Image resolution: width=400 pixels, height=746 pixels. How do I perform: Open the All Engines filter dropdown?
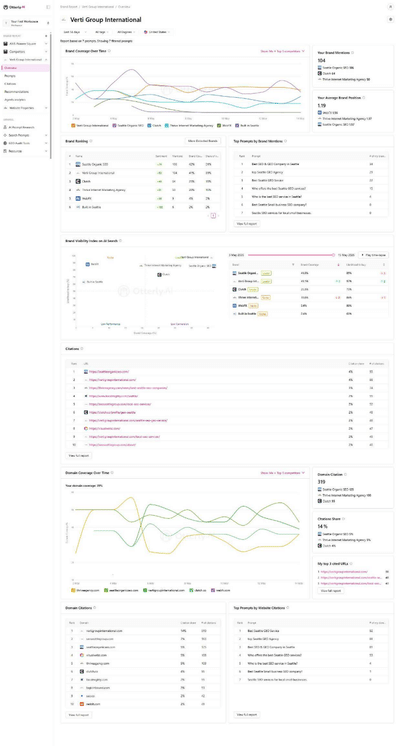(126, 32)
